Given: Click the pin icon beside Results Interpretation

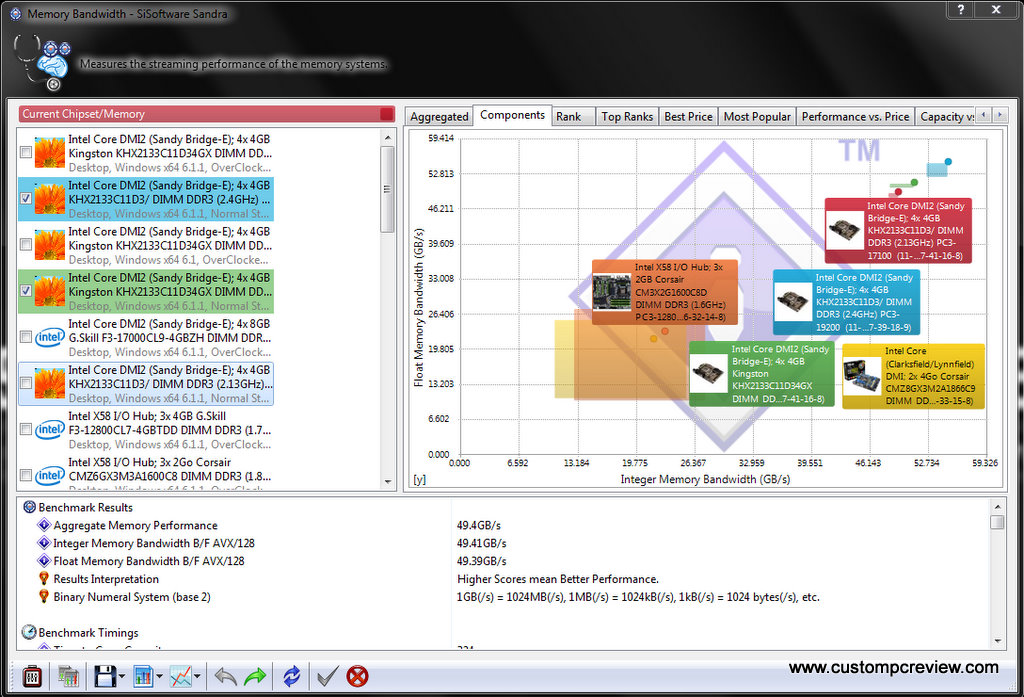Looking at the screenshot, I should point(44,578).
